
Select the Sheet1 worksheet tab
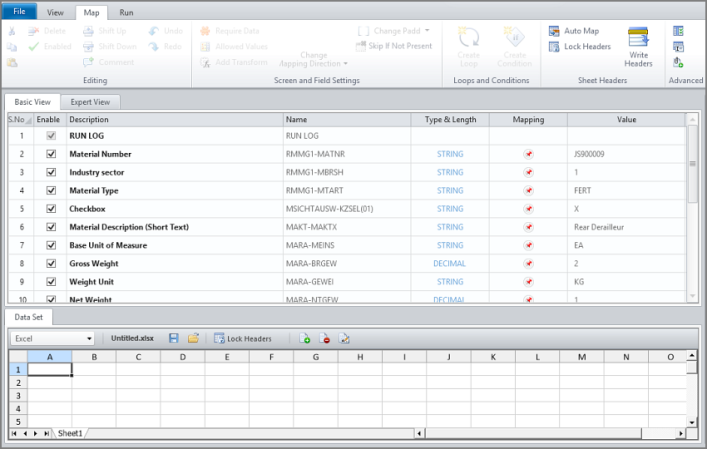pos(70,433)
